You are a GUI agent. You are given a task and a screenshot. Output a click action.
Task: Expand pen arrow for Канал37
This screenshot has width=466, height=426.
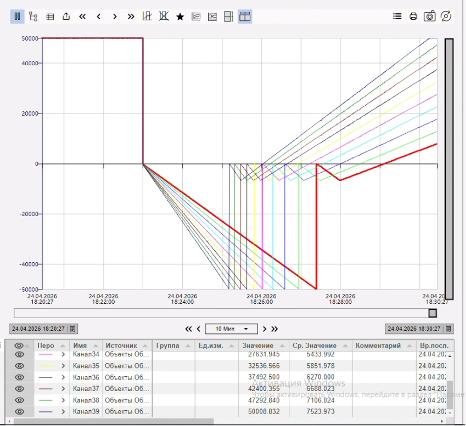point(63,389)
